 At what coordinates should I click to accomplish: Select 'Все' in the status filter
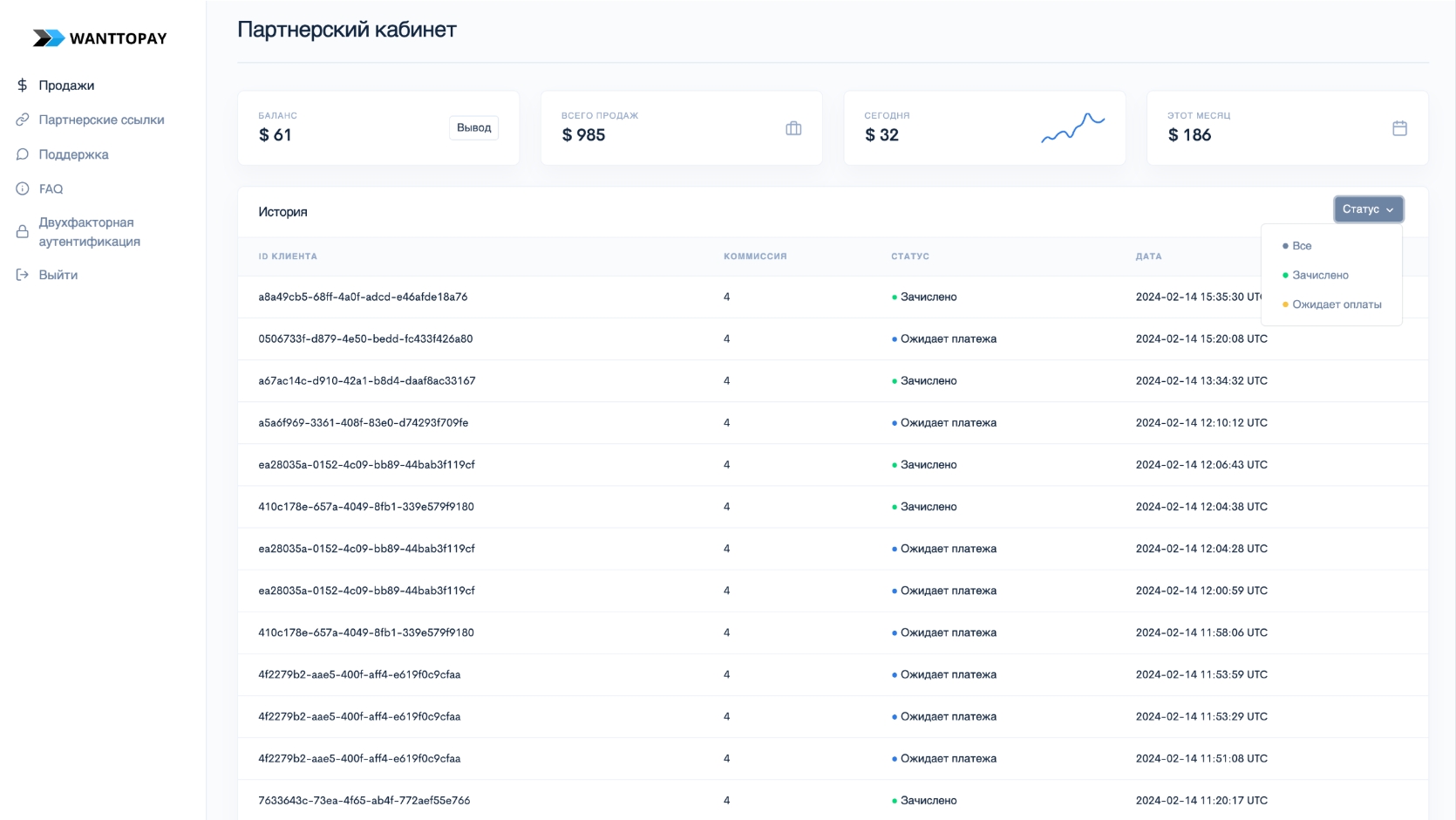[1302, 246]
